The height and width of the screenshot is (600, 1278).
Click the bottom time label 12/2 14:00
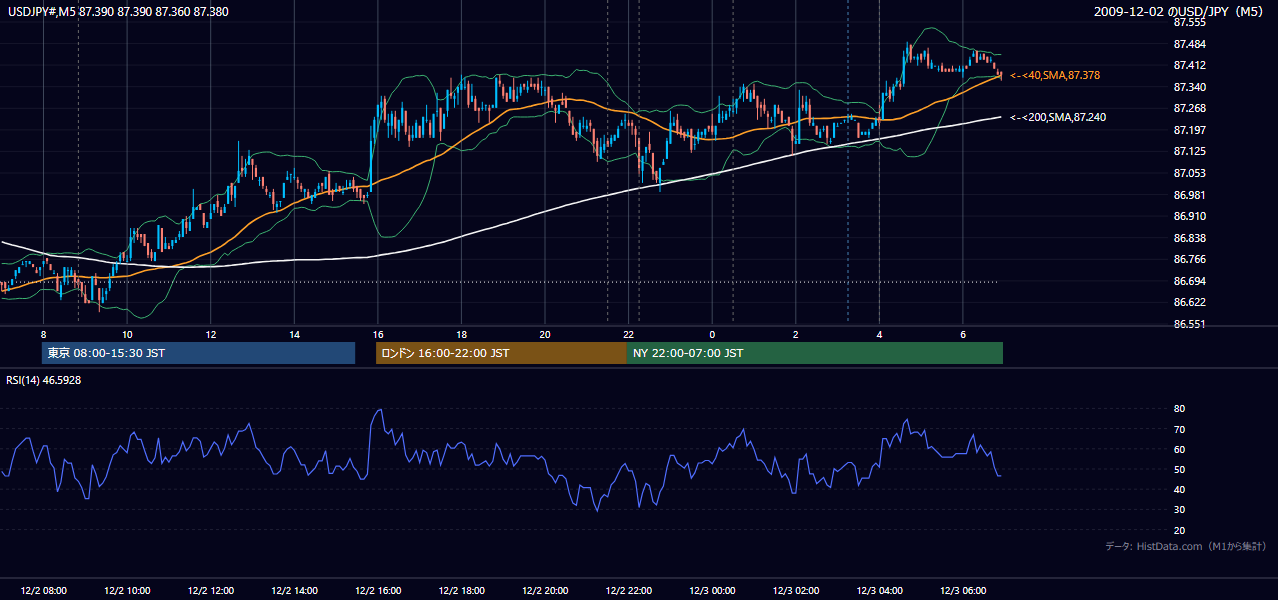click(x=294, y=590)
